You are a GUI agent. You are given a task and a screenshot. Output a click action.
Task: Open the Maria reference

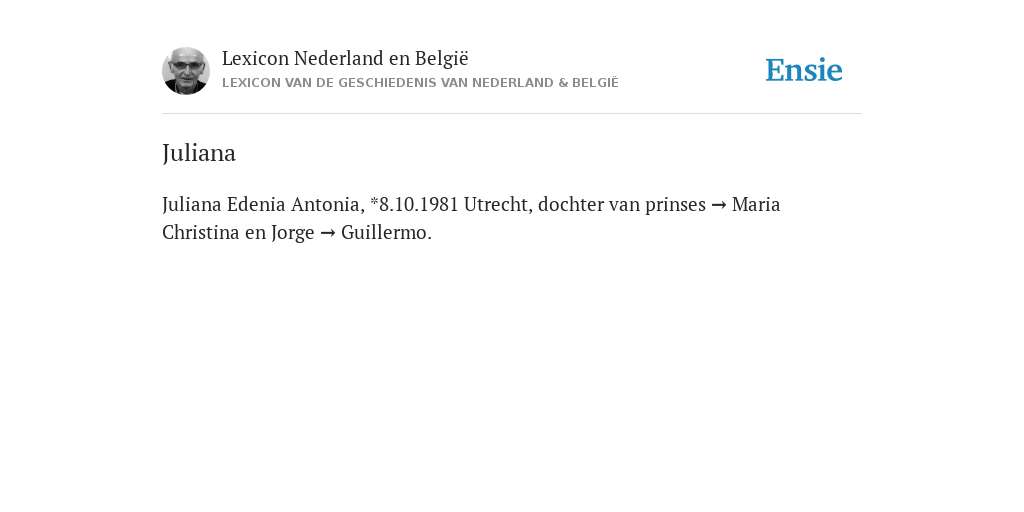[756, 204]
